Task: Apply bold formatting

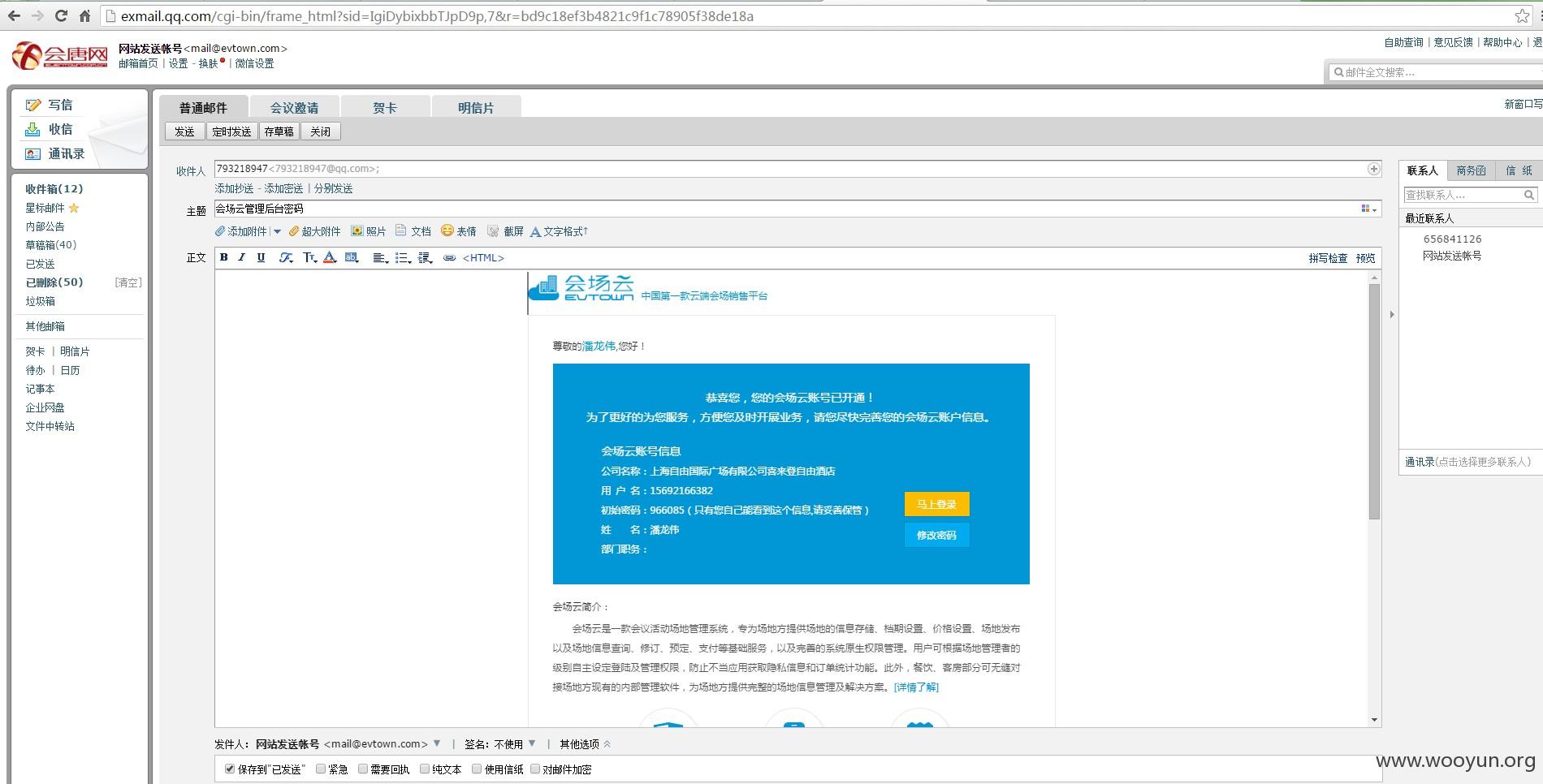Action: point(224,257)
